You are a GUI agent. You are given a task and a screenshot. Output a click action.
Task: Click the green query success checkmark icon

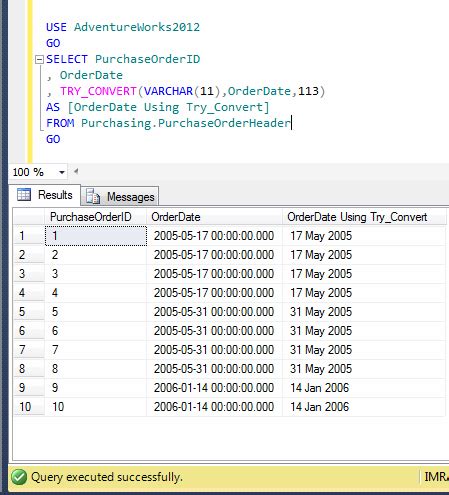(x=19, y=477)
